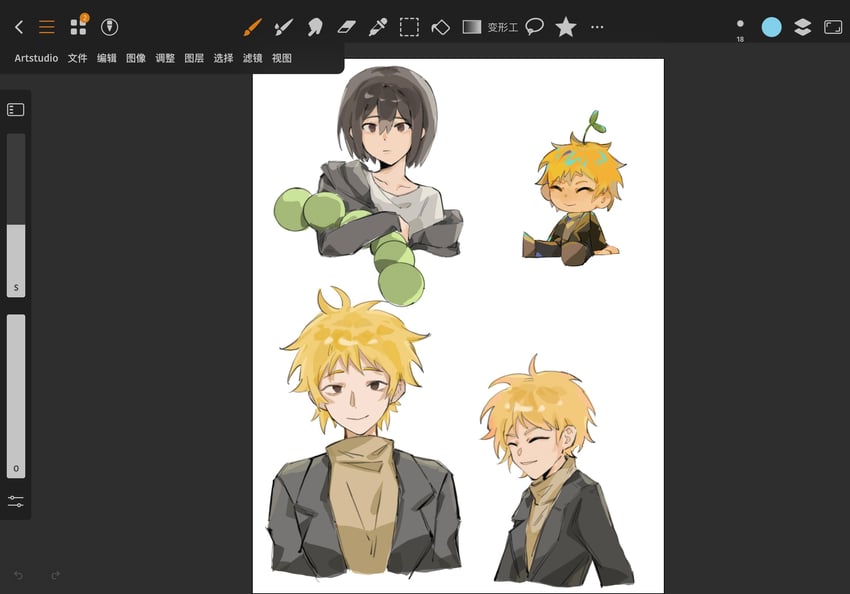Select the star Shape tool
Screen dimensions: 850x594
pyautogui.click(x=565, y=27)
